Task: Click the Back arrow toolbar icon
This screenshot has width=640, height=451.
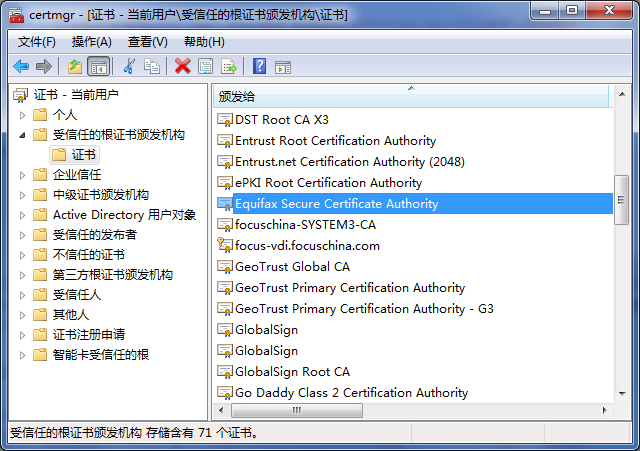Action: coord(21,66)
